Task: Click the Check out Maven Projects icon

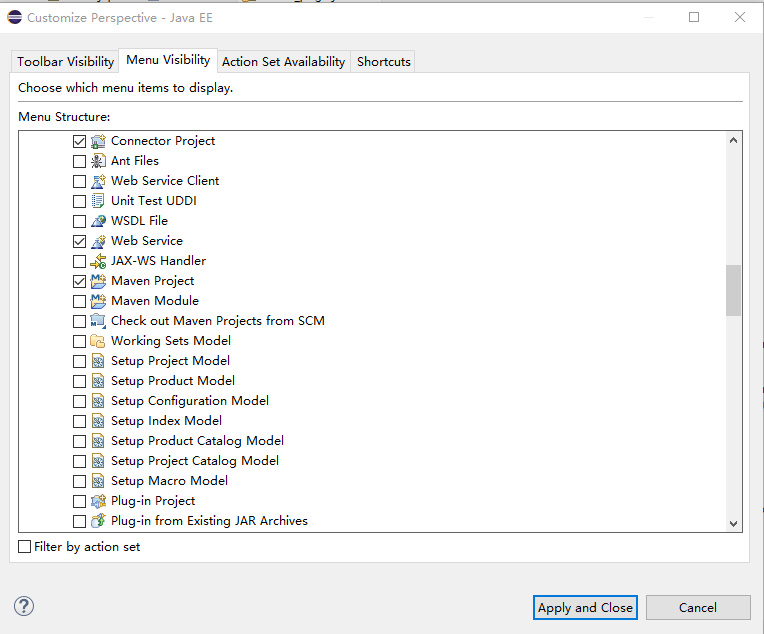Action: pos(98,321)
